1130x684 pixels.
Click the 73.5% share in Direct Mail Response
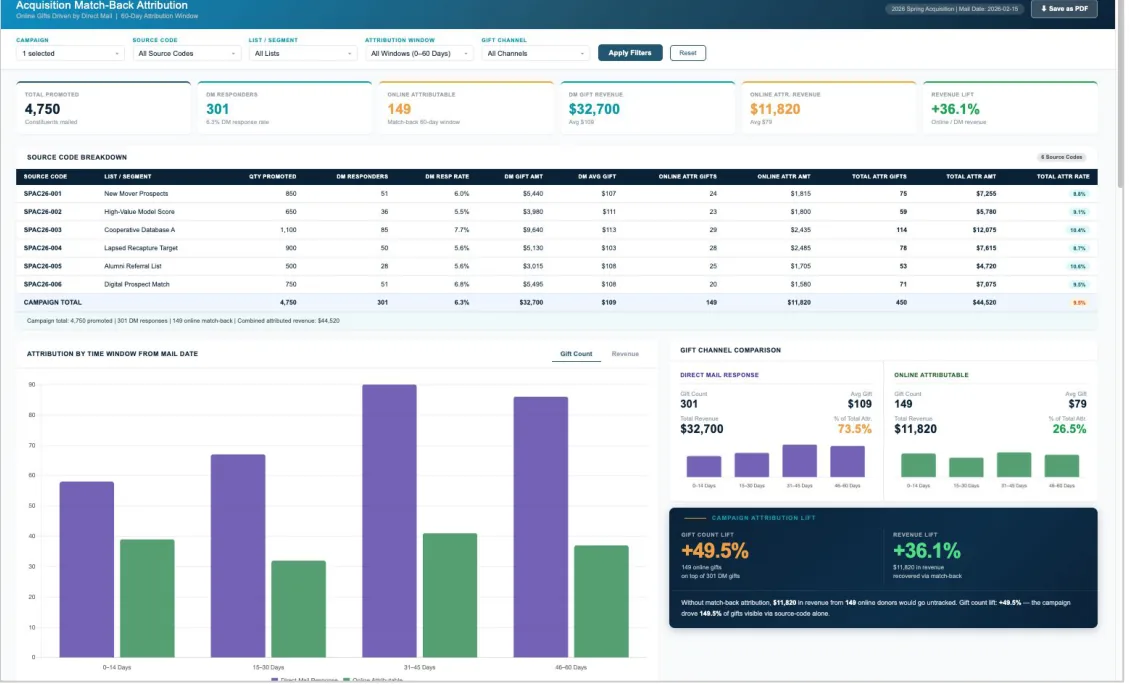click(x=855, y=430)
